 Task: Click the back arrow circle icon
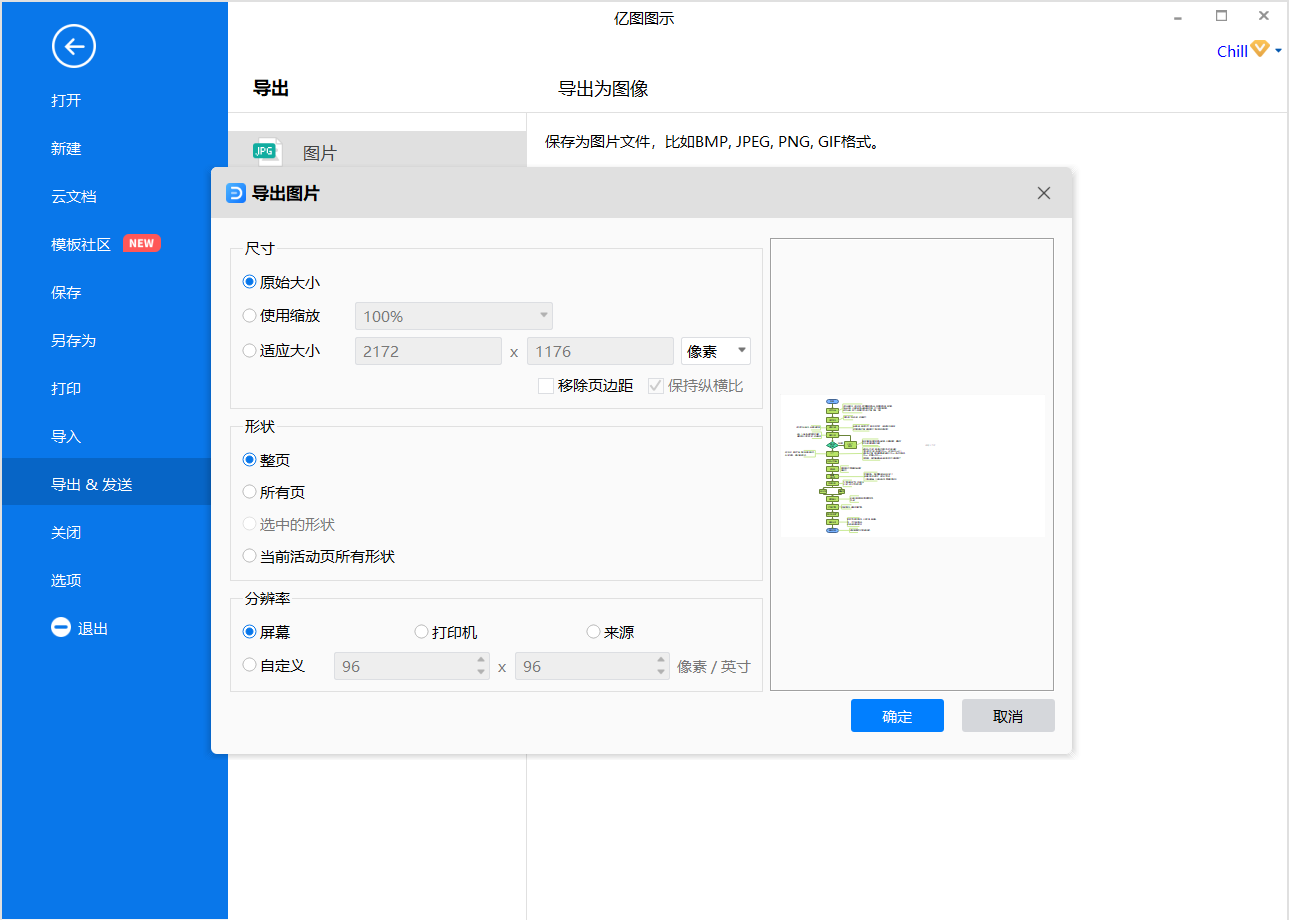74,46
